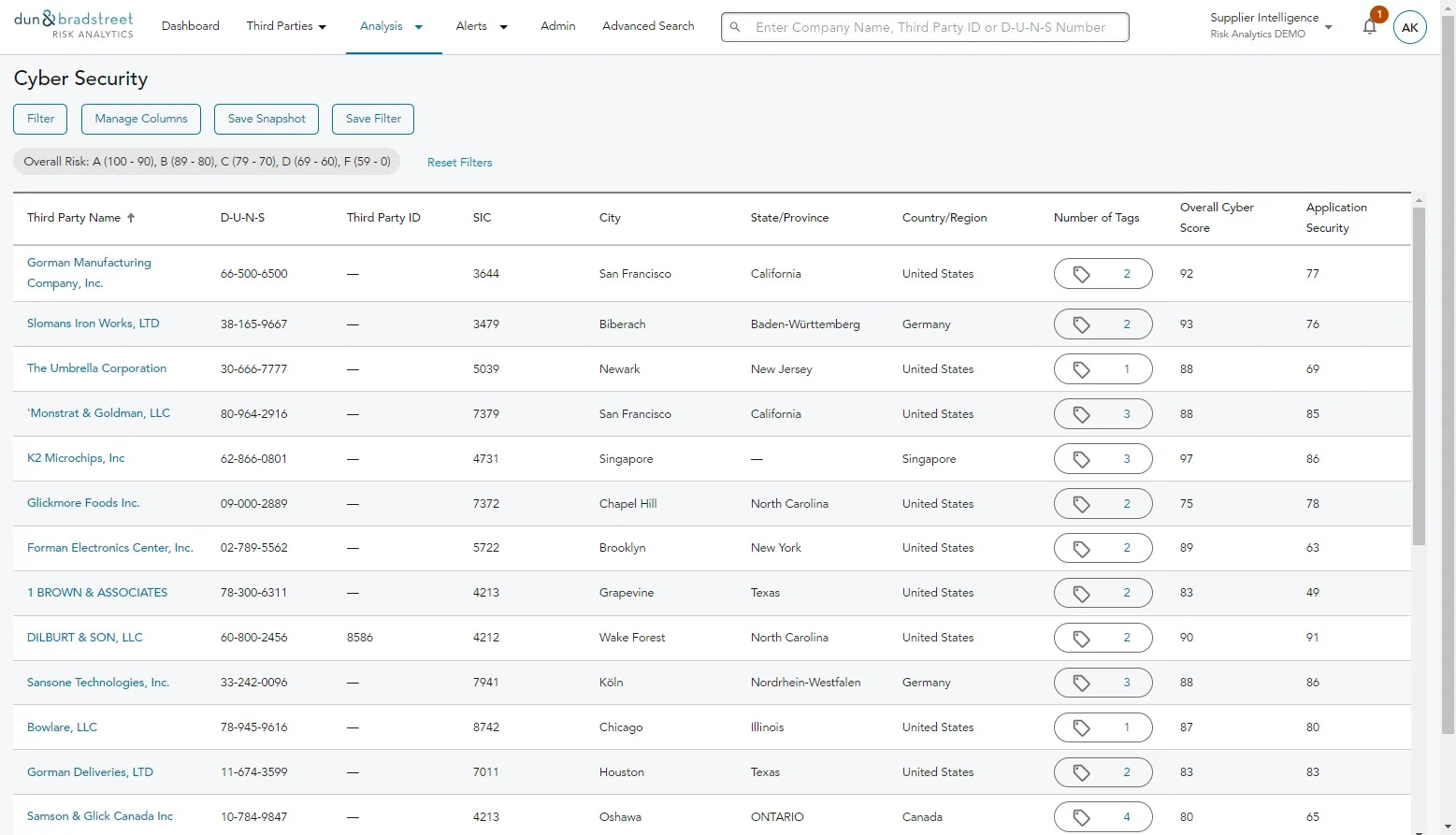Sort by Application Security header
This screenshot has width=1456, height=835.
[x=1336, y=218]
